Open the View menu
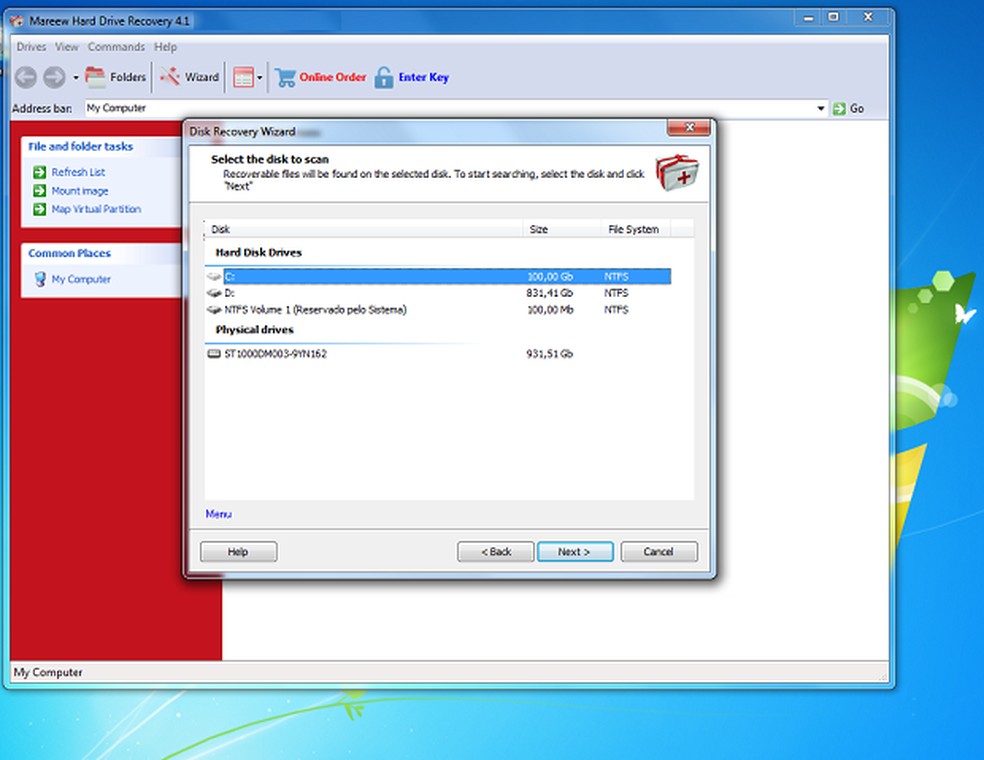Viewport: 984px width, 760px height. [67, 46]
